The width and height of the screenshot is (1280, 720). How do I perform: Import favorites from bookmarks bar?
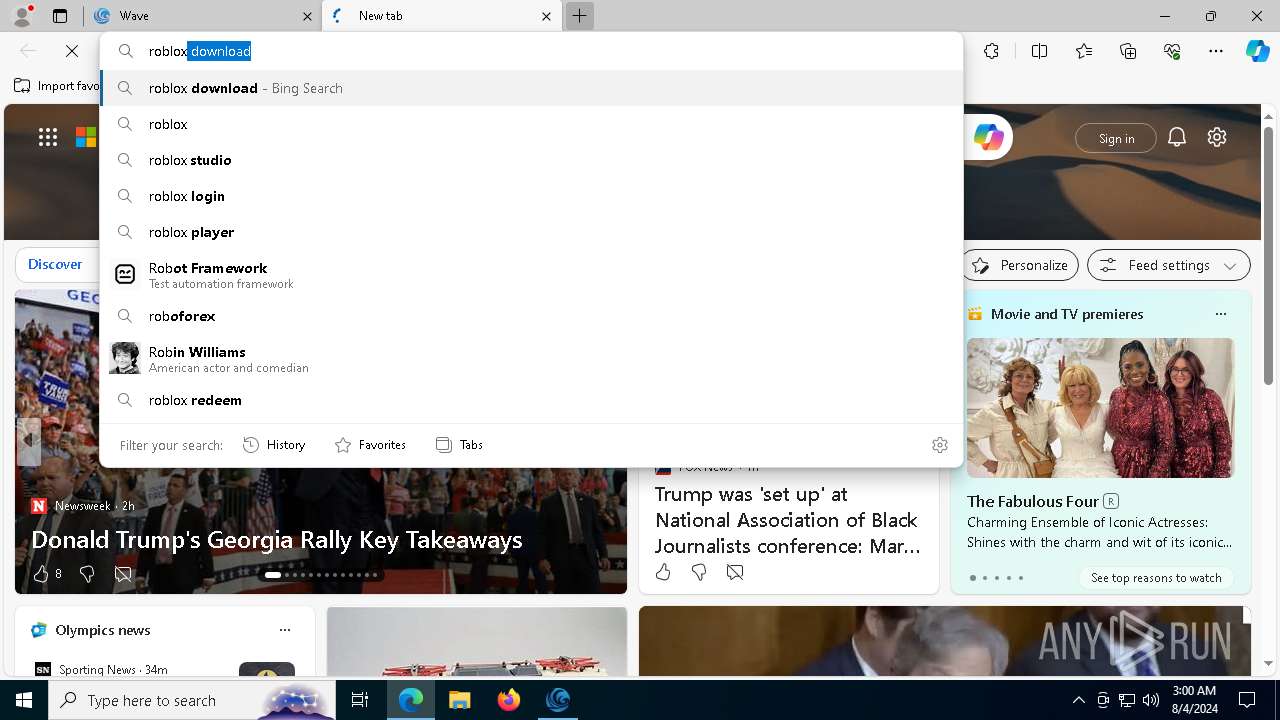click(57, 86)
